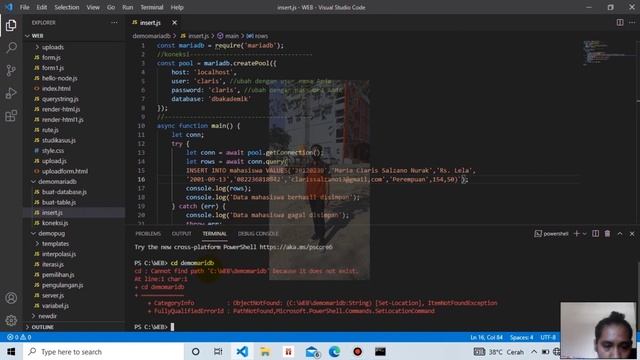This screenshot has height=360, width=640.
Task: Open render-html.js file
Action: tap(61, 109)
